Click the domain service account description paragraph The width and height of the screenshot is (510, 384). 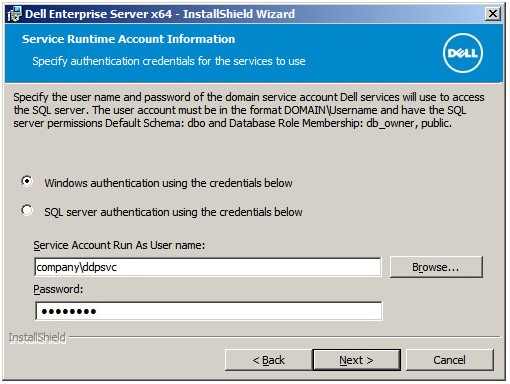pyautogui.click(x=249, y=110)
